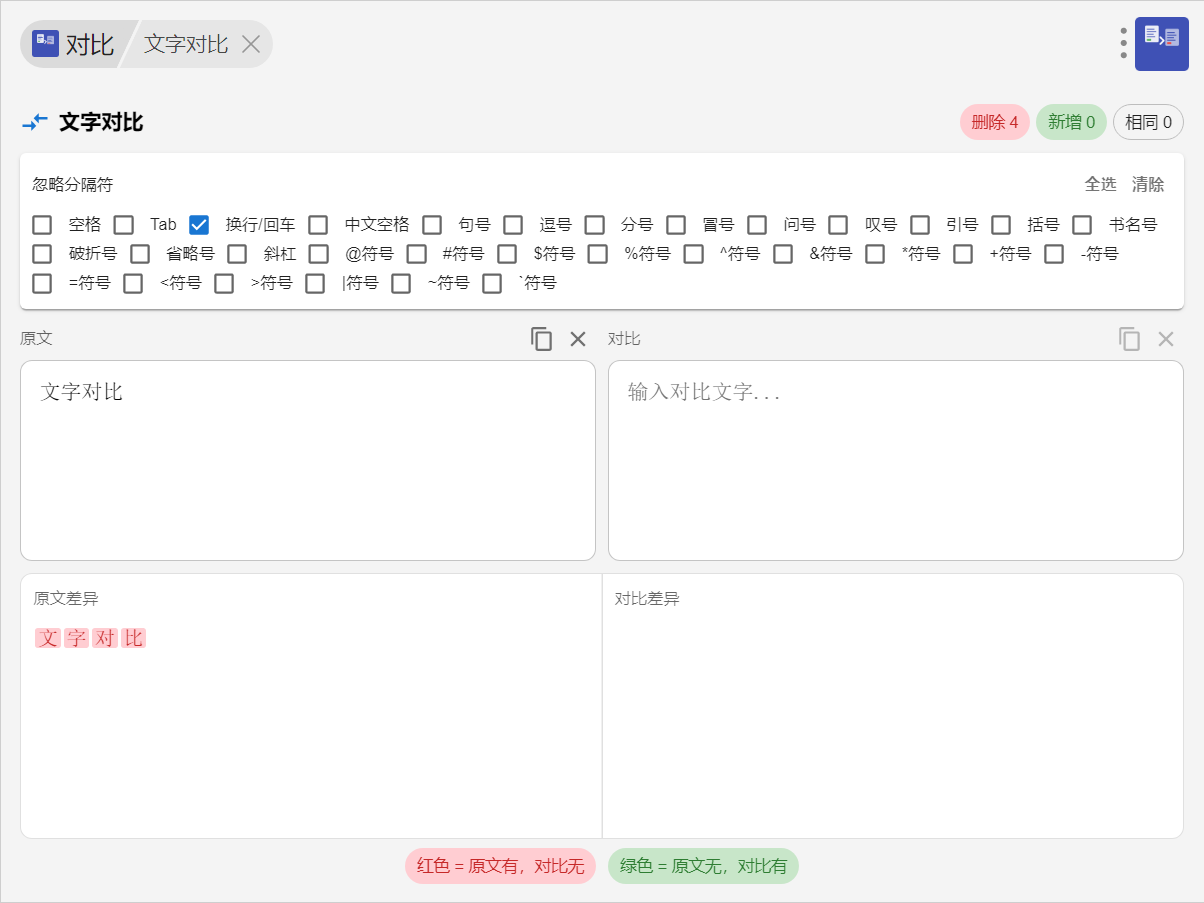Click the 对比 home icon in breadcrumb
Image resolution: width=1204 pixels, height=903 pixels.
coord(45,44)
